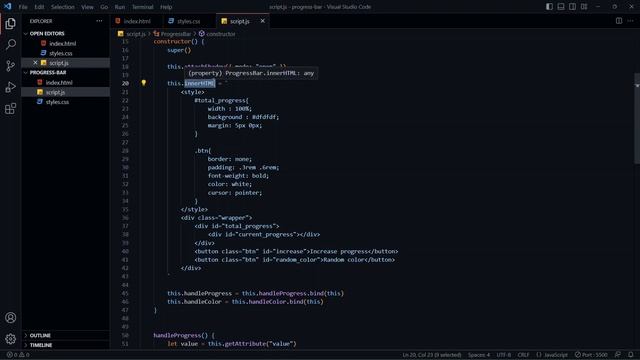The image size is (640, 360).
Task: Toggle Panel layout icon in title bar
Action: (561, 7)
